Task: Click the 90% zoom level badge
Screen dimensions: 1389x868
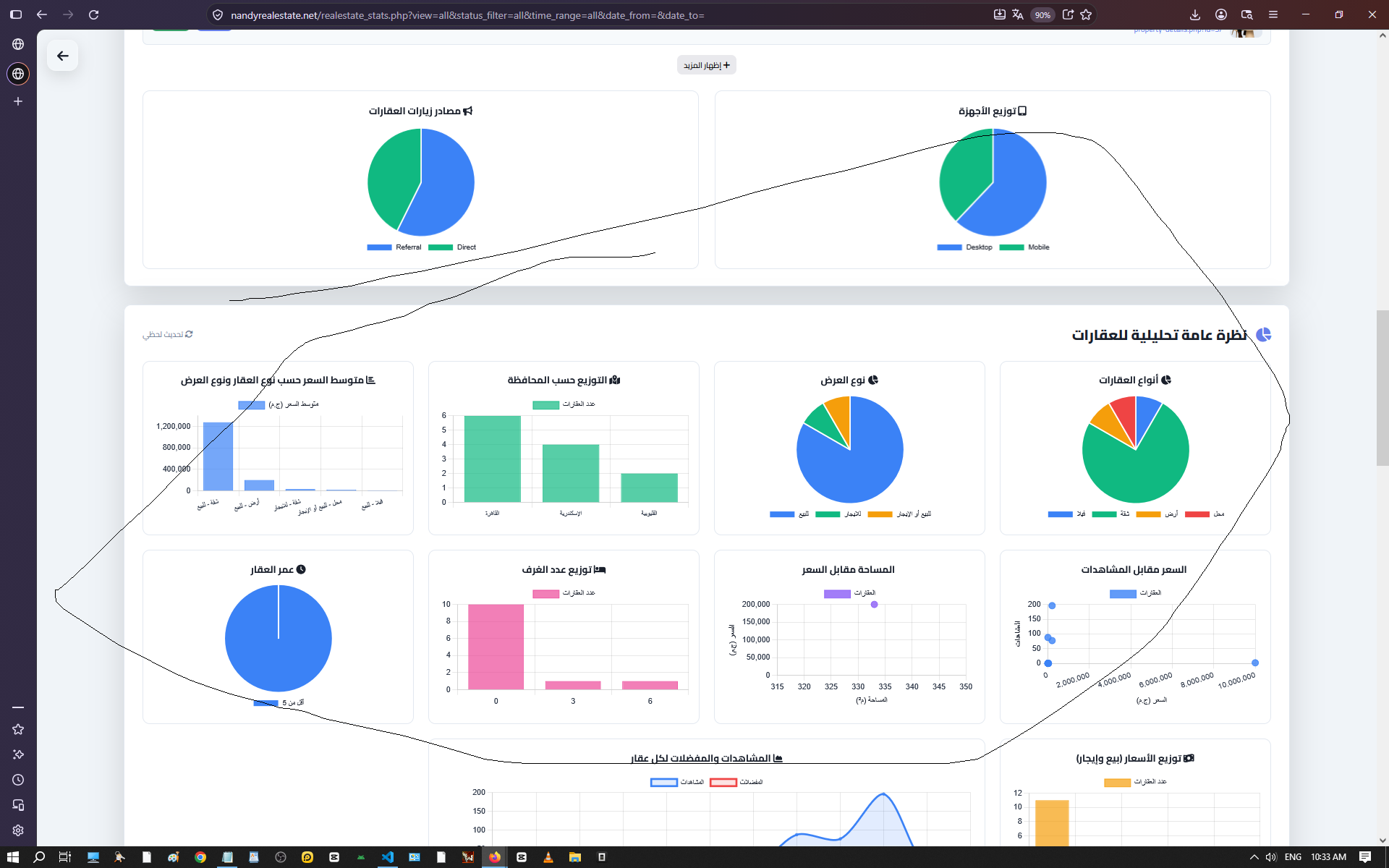Action: 1042,15
